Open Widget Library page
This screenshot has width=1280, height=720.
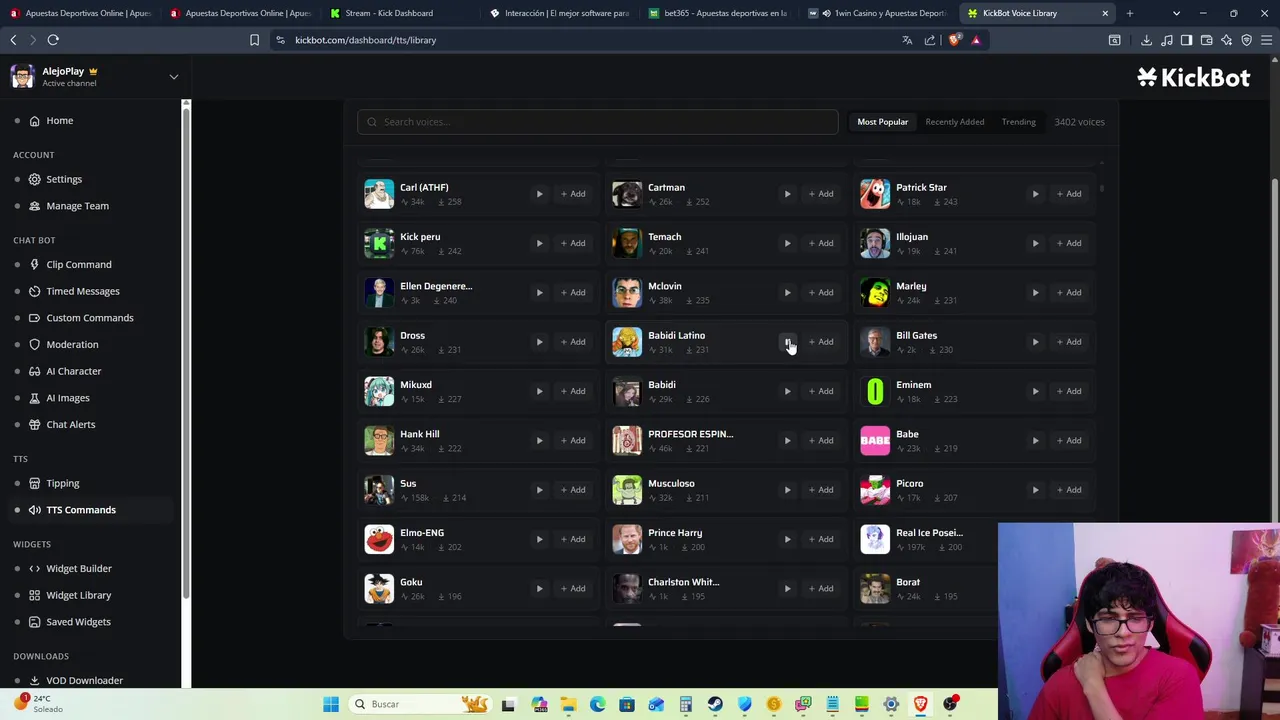79,595
